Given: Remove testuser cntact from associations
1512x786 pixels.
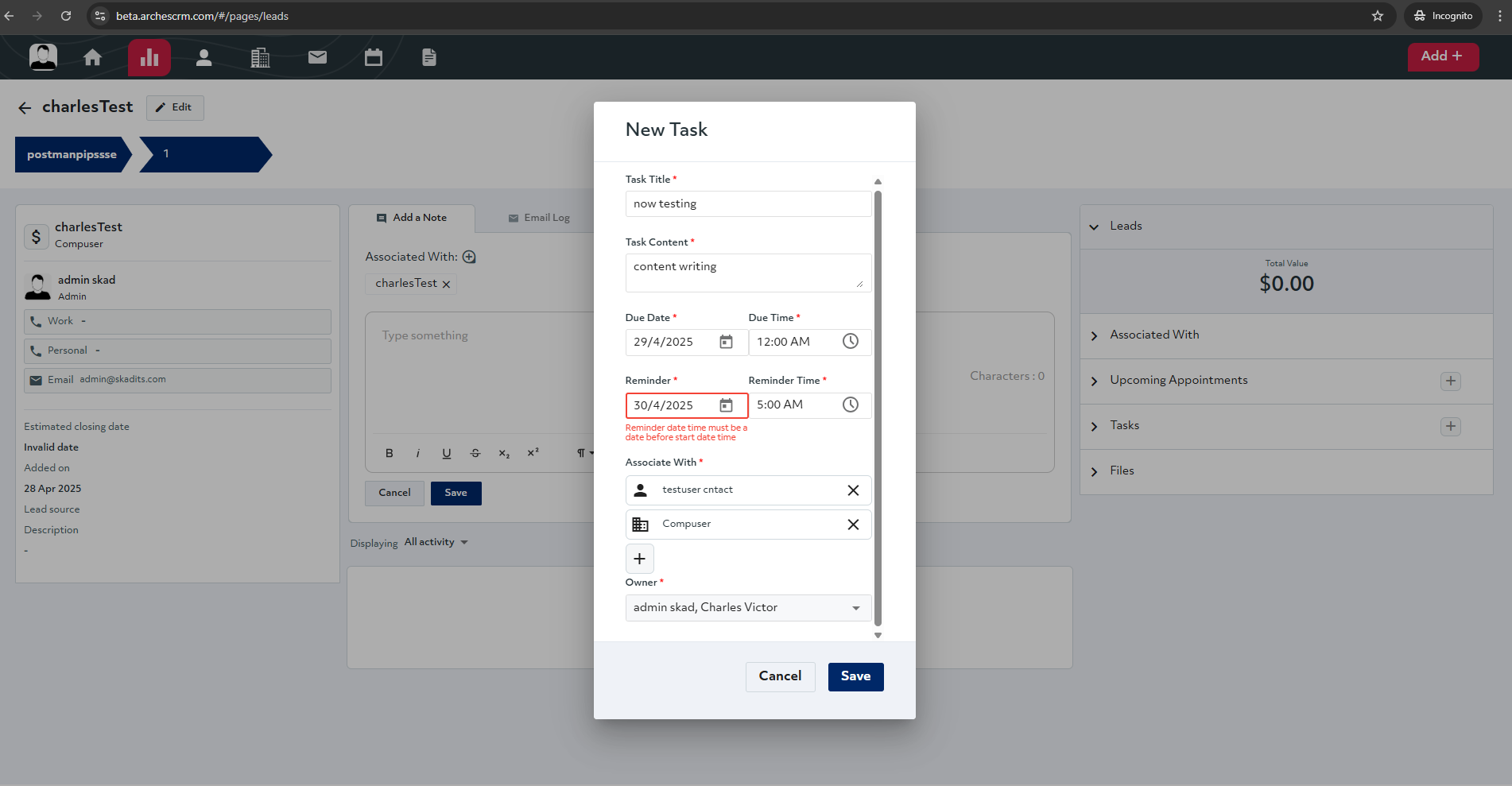Looking at the screenshot, I should click(x=853, y=490).
